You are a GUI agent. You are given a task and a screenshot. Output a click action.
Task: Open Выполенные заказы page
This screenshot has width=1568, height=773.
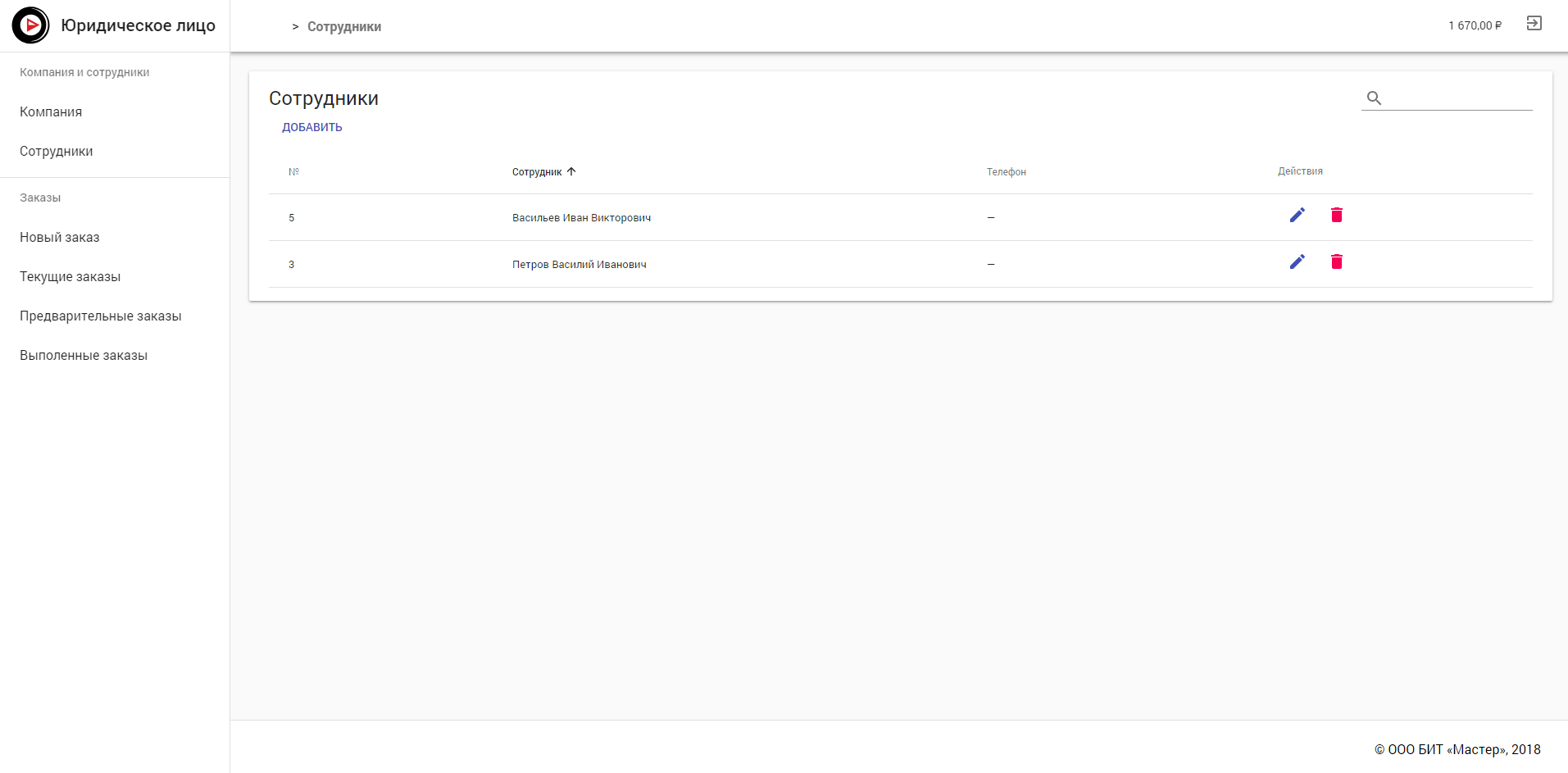point(84,356)
